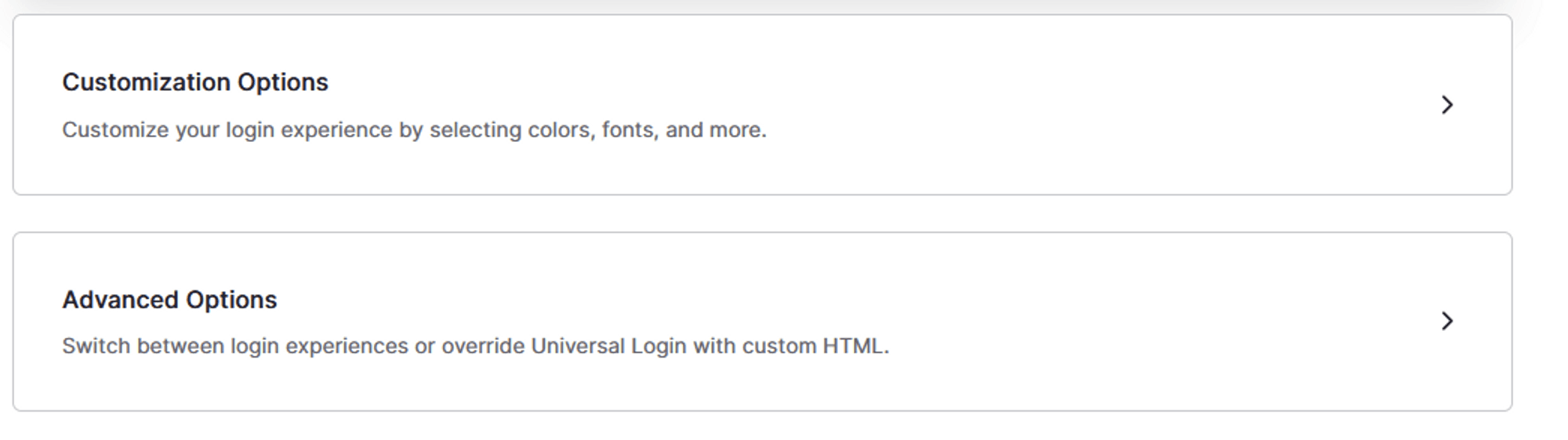Open the Advanced Options heading
The height and width of the screenshot is (440, 1568).
tap(169, 300)
